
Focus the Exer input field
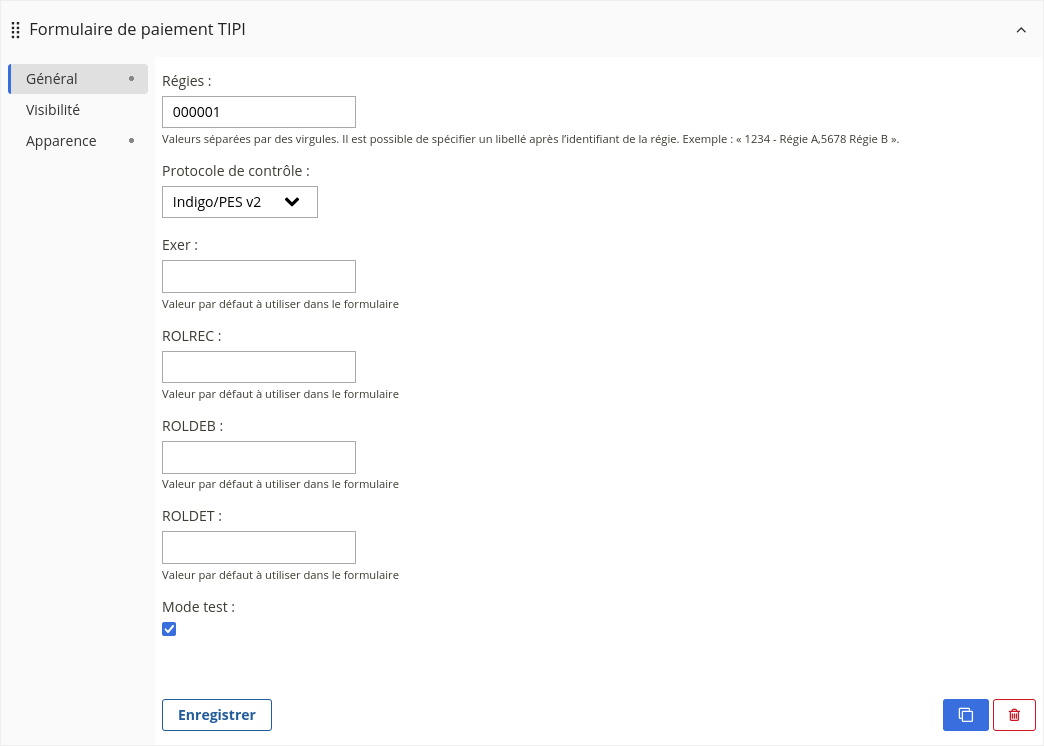pos(259,276)
